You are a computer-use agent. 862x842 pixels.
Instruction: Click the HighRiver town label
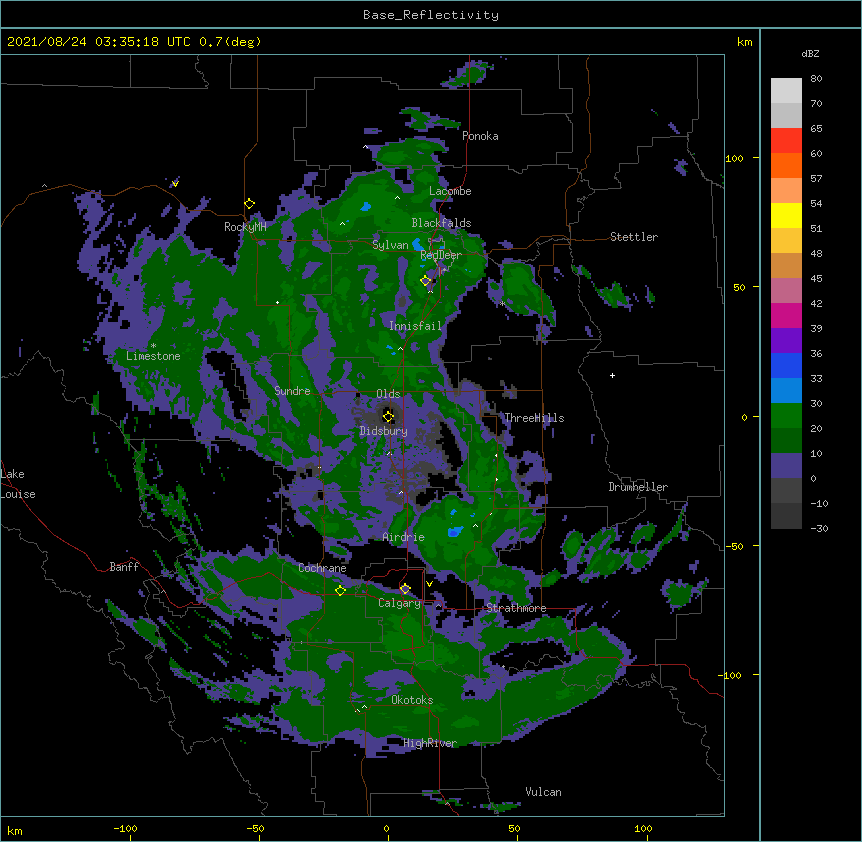430,743
